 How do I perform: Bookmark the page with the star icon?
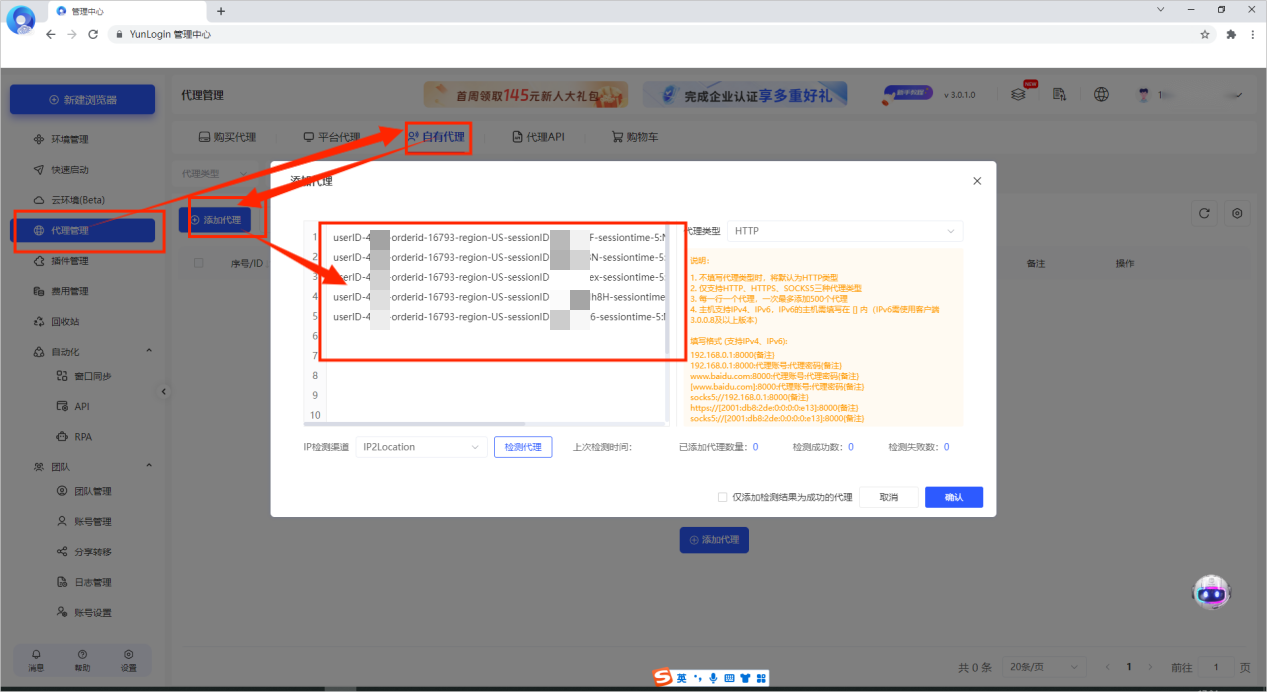click(1205, 34)
